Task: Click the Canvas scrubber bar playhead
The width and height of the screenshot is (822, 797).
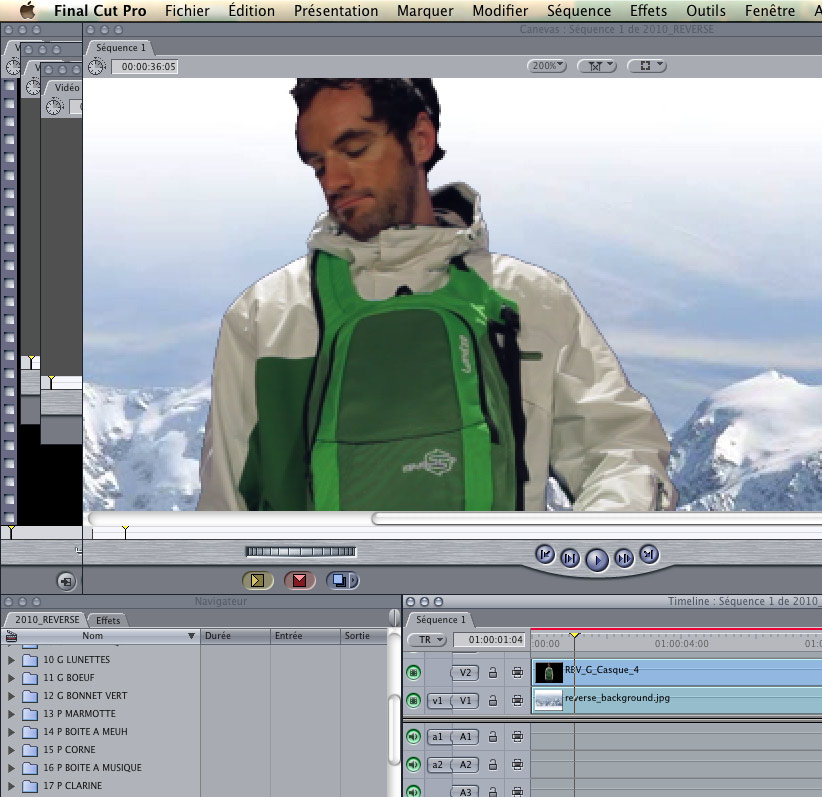Action: coord(125,532)
